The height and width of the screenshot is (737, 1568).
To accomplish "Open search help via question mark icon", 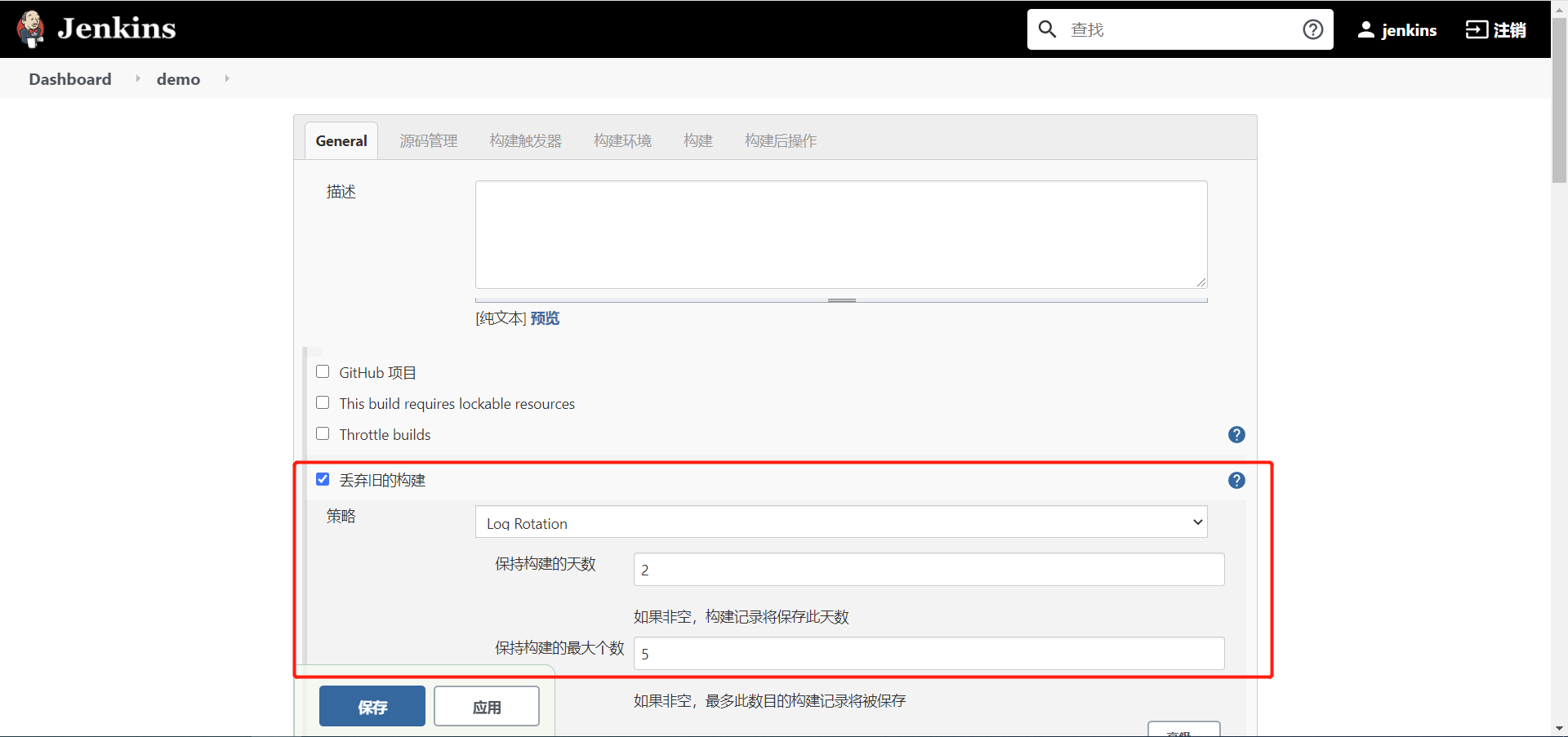I will pos(1312,29).
